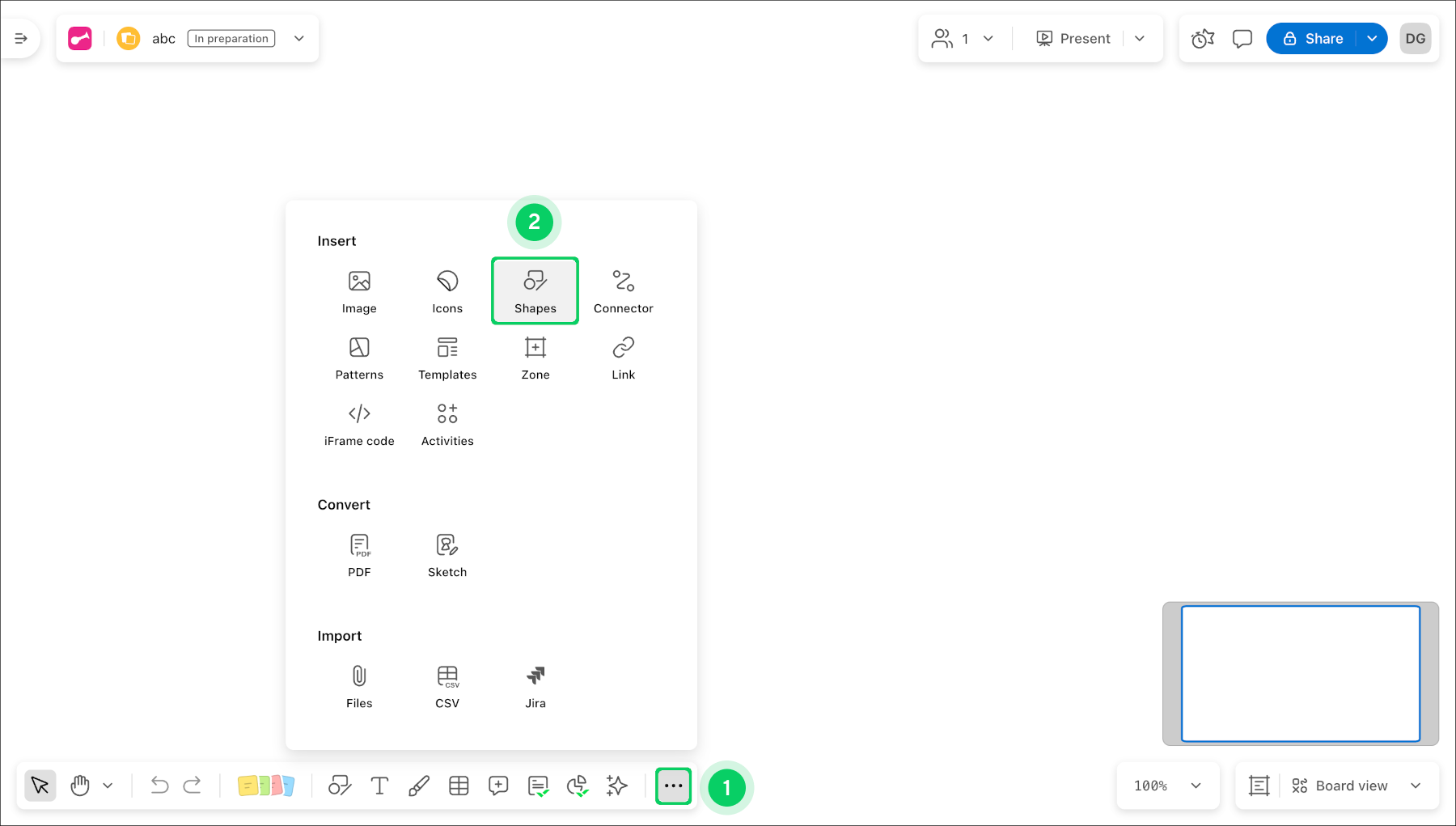
Task: Insert a Zone on the board
Action: pyautogui.click(x=535, y=356)
